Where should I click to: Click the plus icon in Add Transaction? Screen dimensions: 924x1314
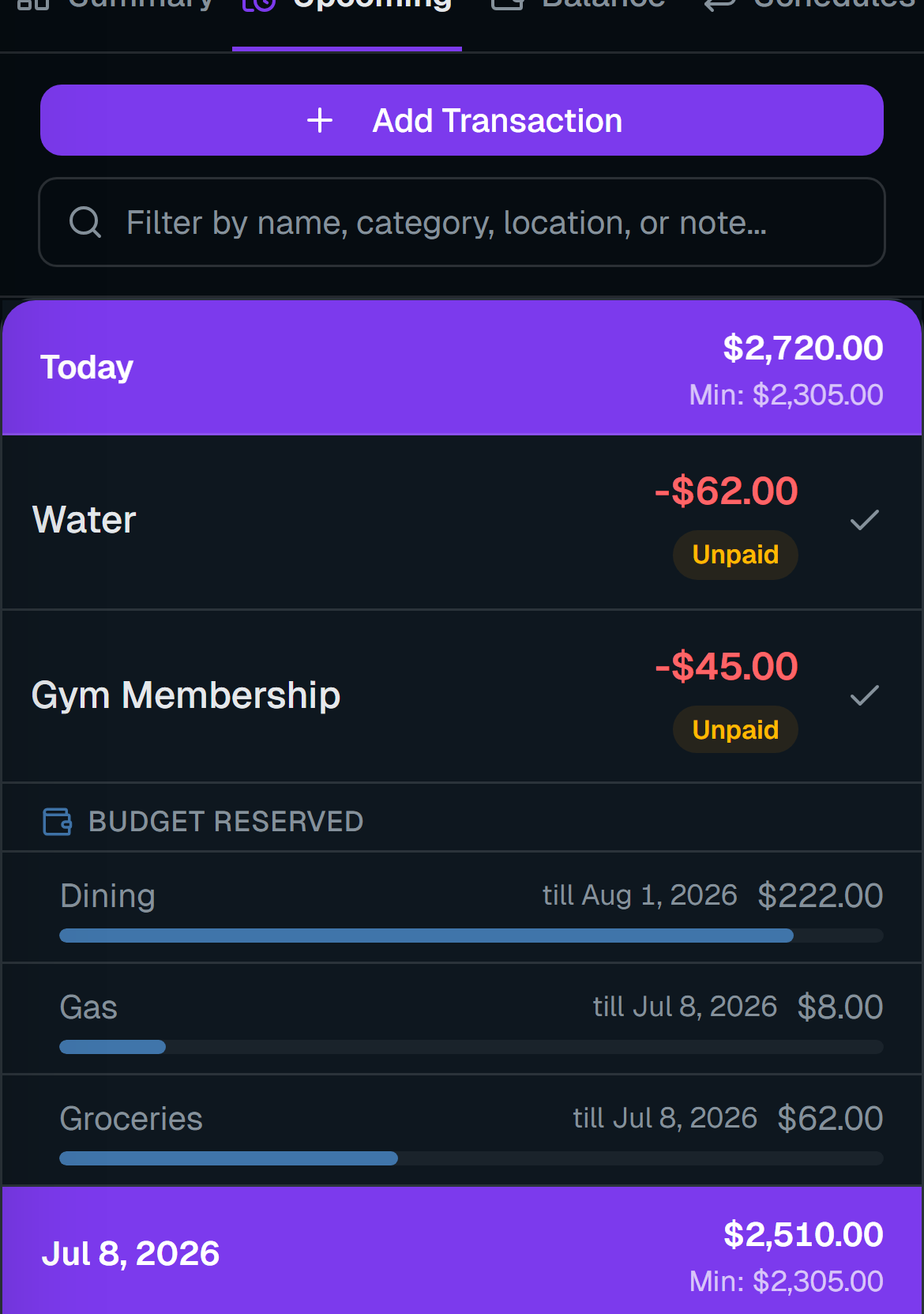[320, 121]
